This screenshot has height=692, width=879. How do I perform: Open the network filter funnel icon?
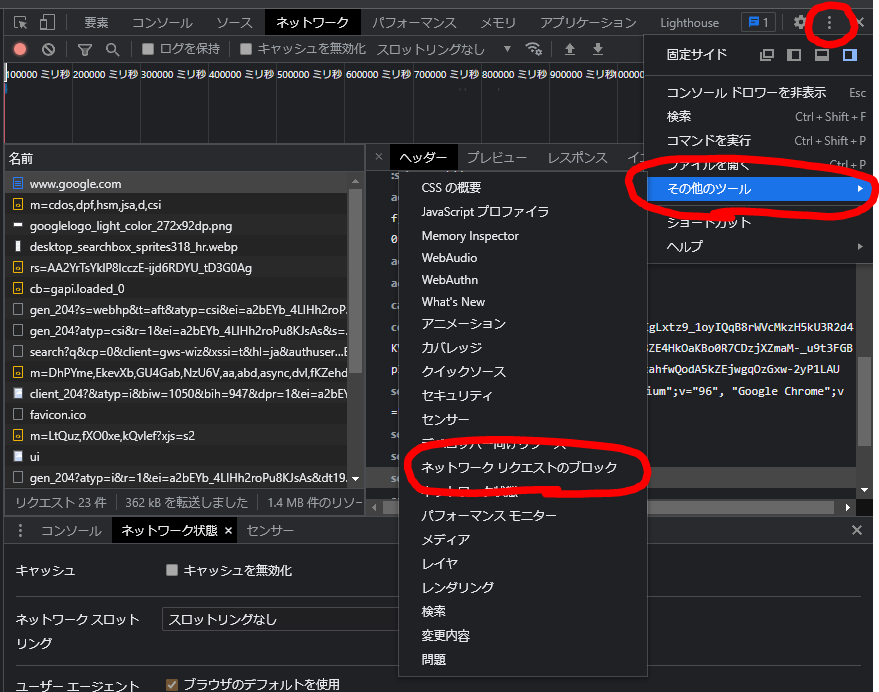point(85,50)
